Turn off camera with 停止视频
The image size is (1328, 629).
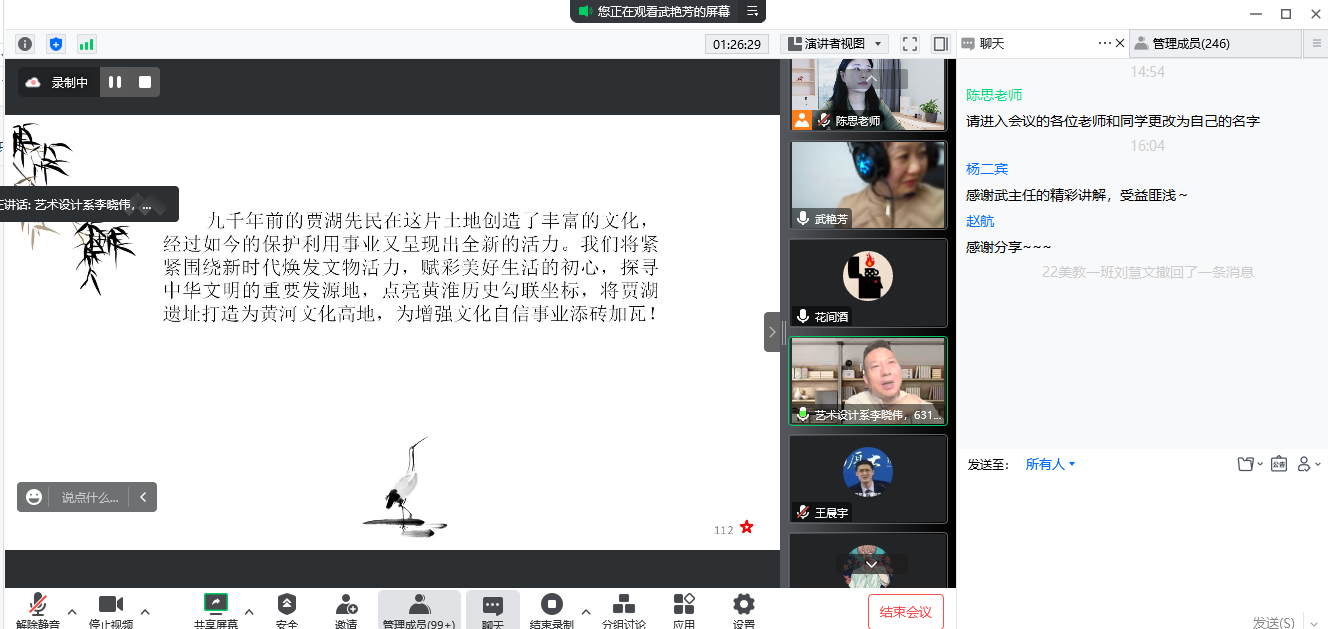click(110, 605)
